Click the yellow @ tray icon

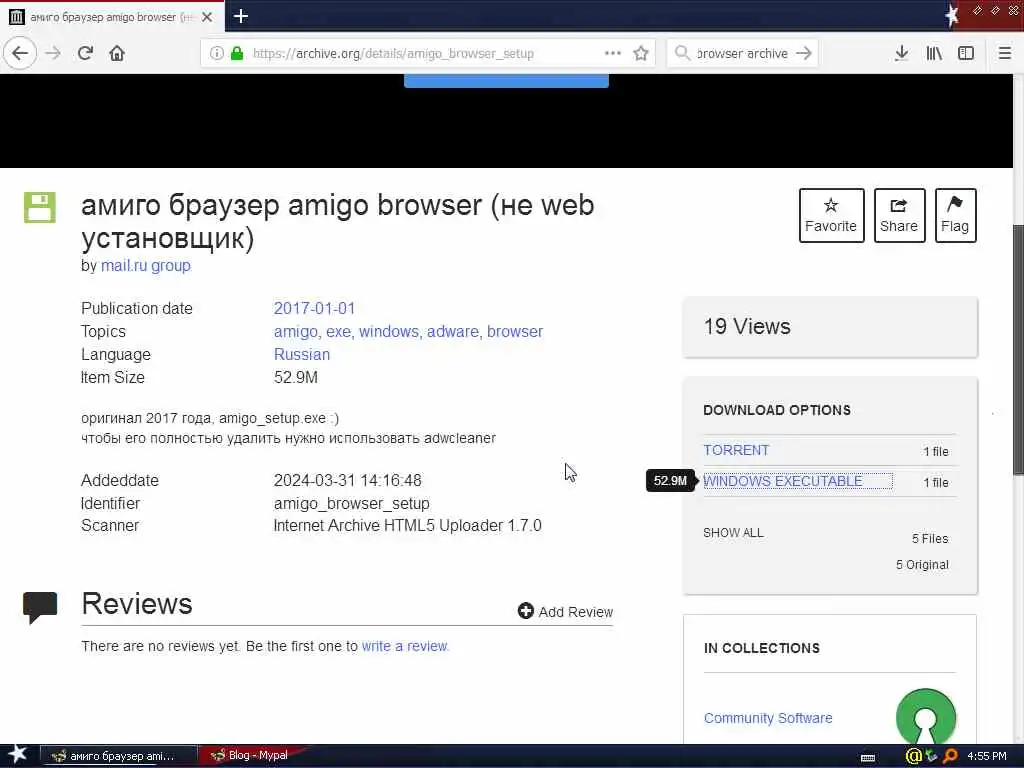tap(913, 756)
